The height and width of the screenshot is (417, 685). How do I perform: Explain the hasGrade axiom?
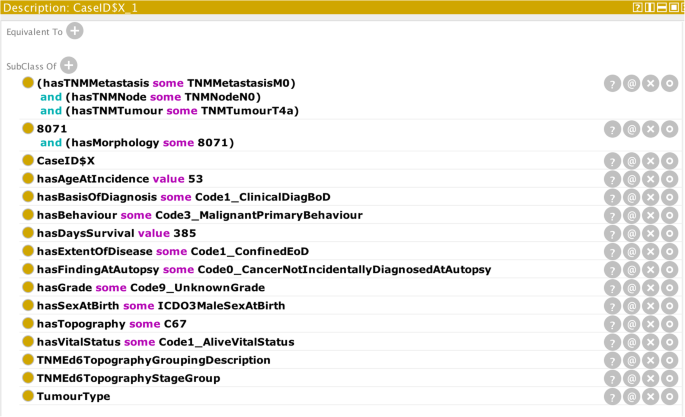[x=612, y=288]
